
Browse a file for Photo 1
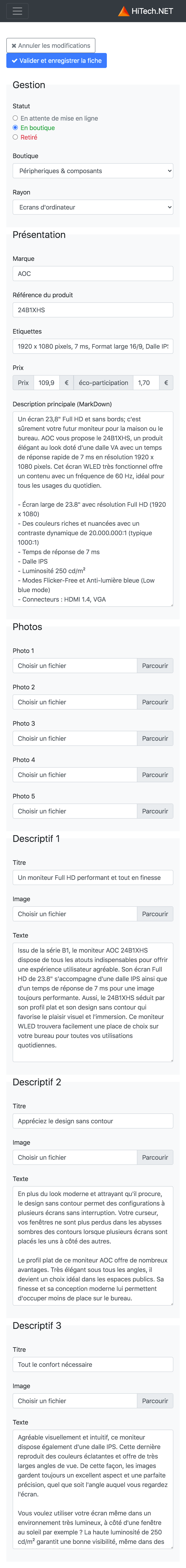click(155, 666)
